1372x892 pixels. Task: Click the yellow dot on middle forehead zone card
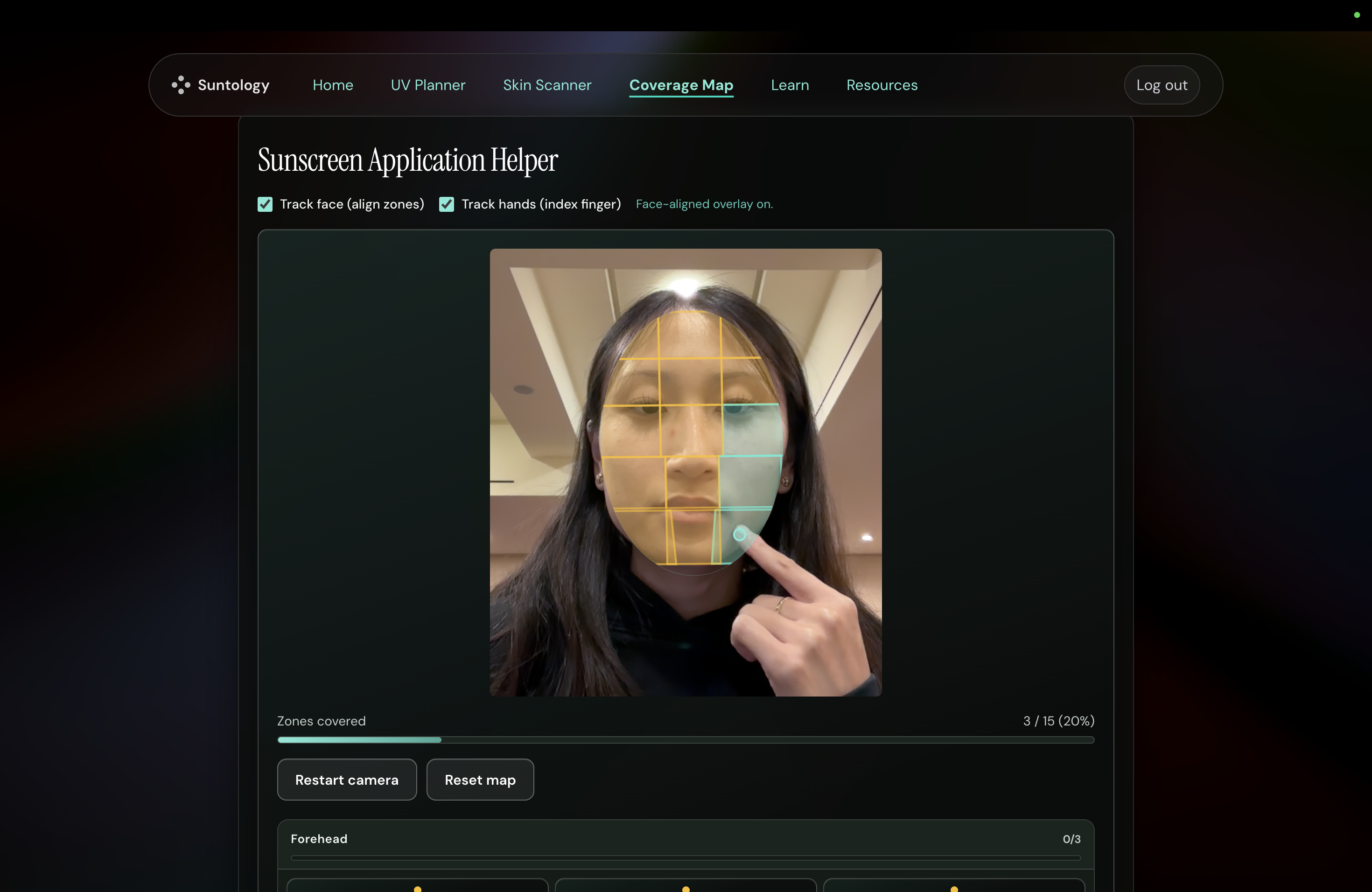point(686,889)
